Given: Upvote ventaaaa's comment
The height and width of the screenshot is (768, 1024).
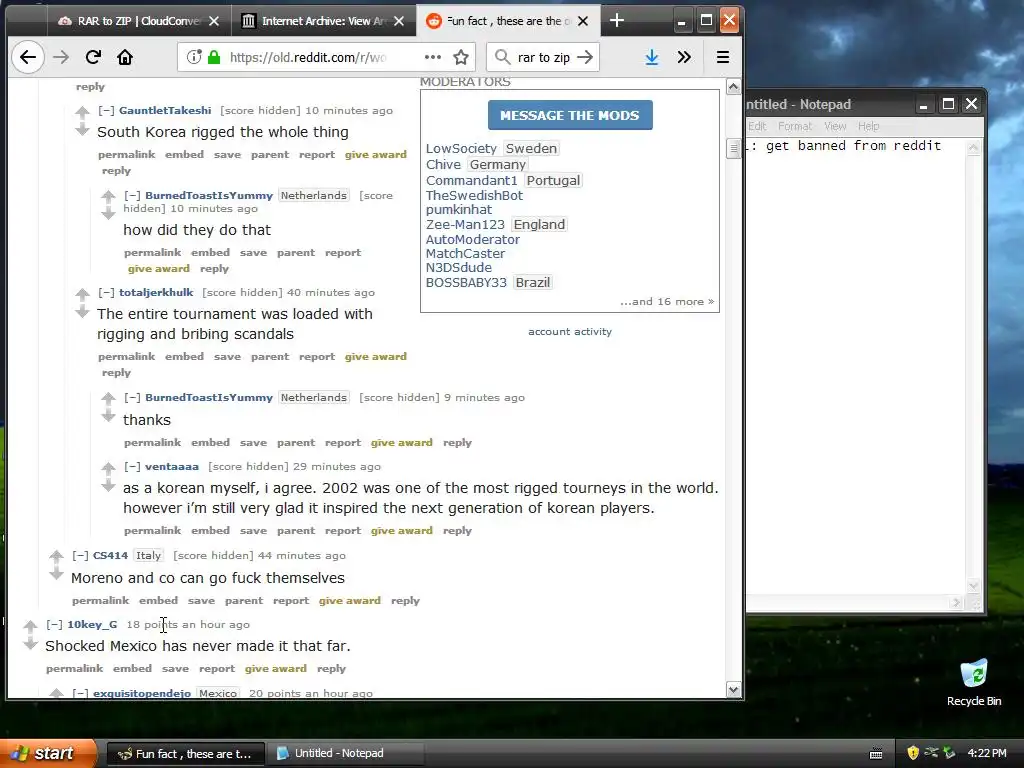Looking at the screenshot, I should coord(108,468).
